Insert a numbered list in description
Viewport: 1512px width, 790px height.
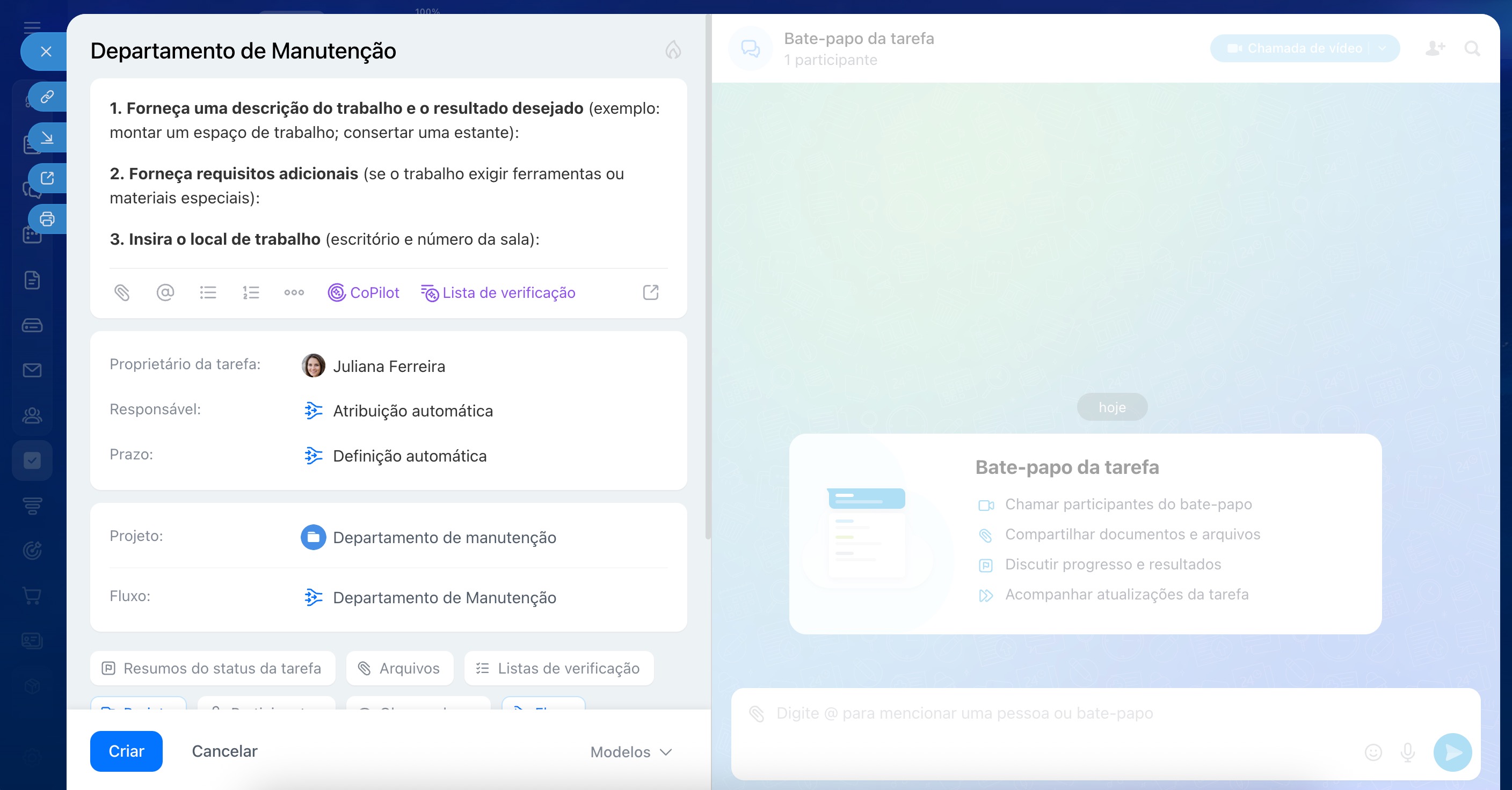251,292
